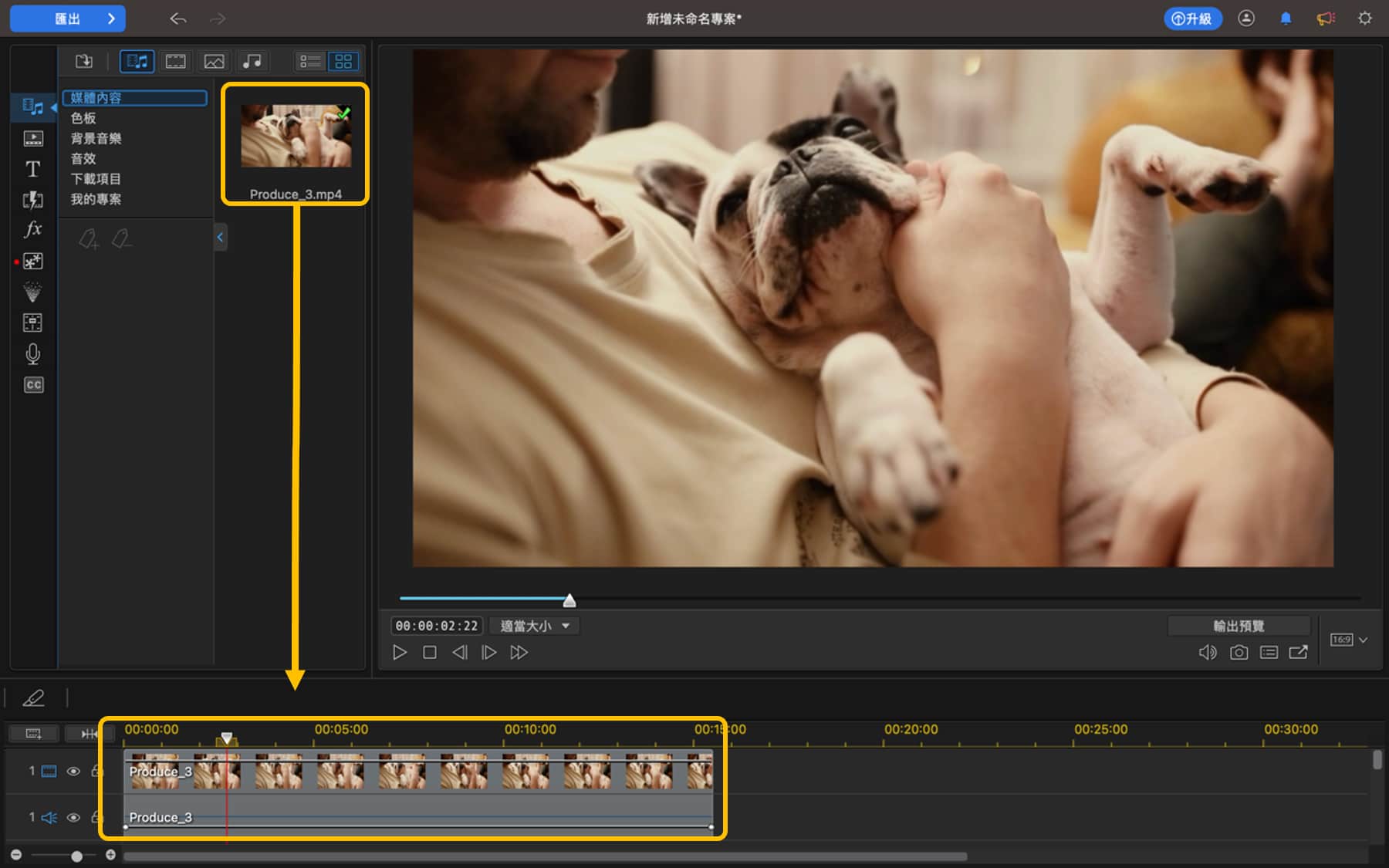This screenshot has height=868, width=1389.
Task: Open the user account icon
Action: pos(1246,19)
